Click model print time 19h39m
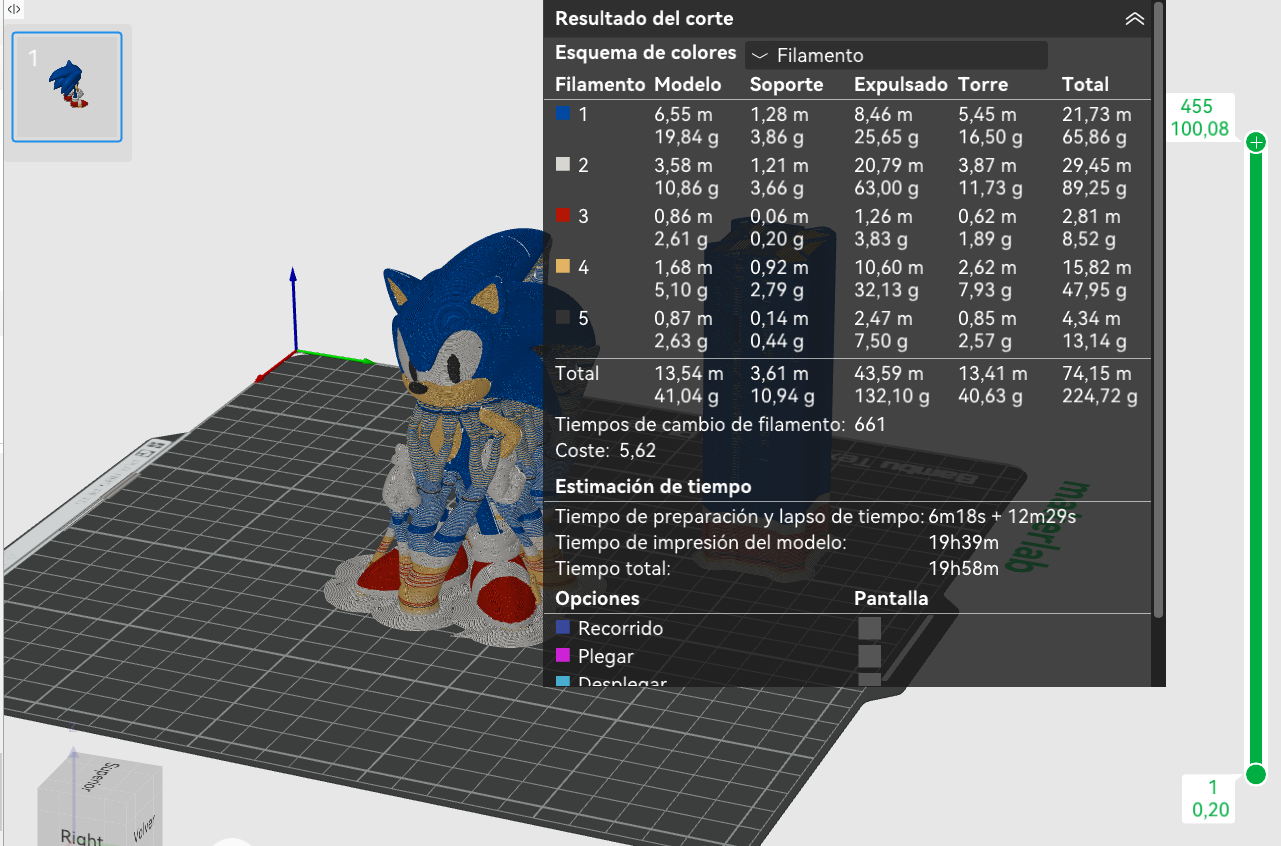 963,543
